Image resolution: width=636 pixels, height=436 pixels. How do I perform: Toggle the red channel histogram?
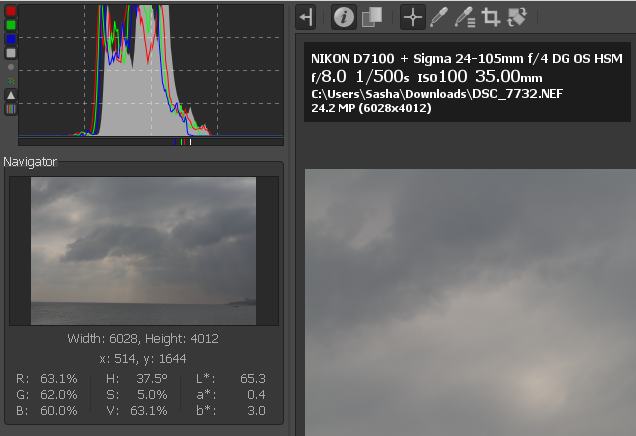click(x=11, y=11)
